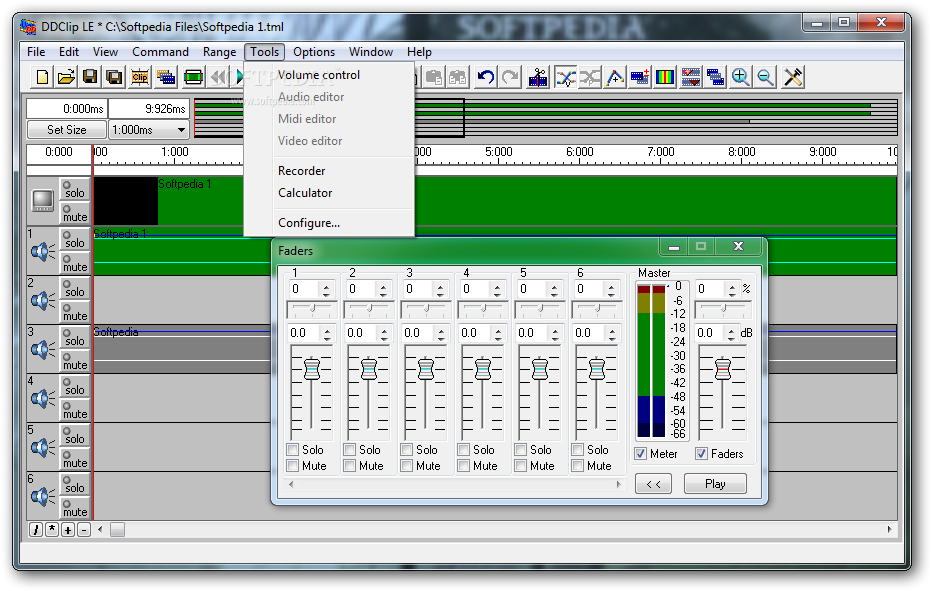Click the envelope node A+ toolbar icon
Image resolution: width=932 pixels, height=591 pixels.
(615, 77)
